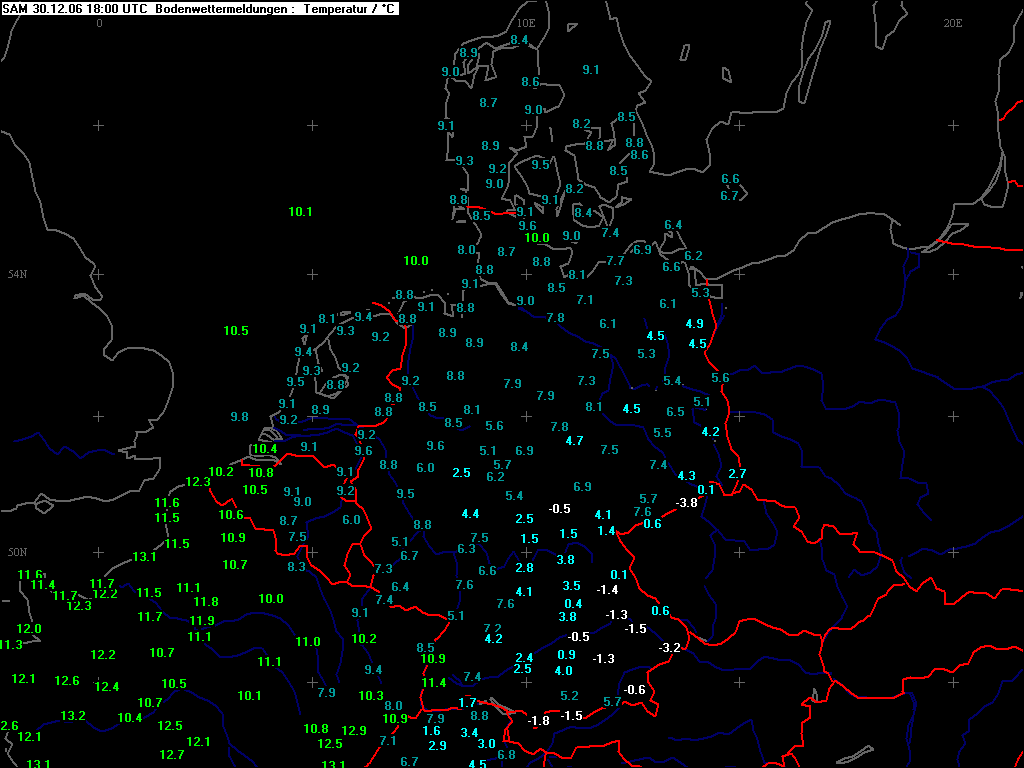1024x768 pixels.
Task: Select the 11.0 green temperature value
Action: (x=308, y=642)
